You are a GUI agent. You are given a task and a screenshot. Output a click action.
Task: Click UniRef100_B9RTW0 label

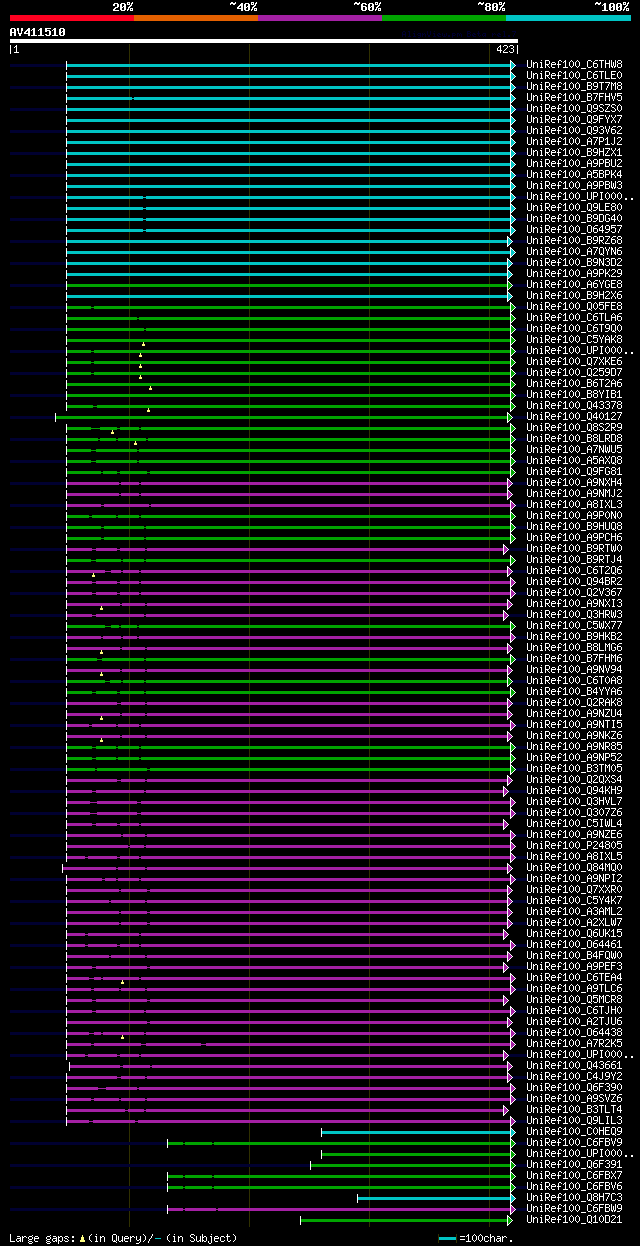[574, 548]
